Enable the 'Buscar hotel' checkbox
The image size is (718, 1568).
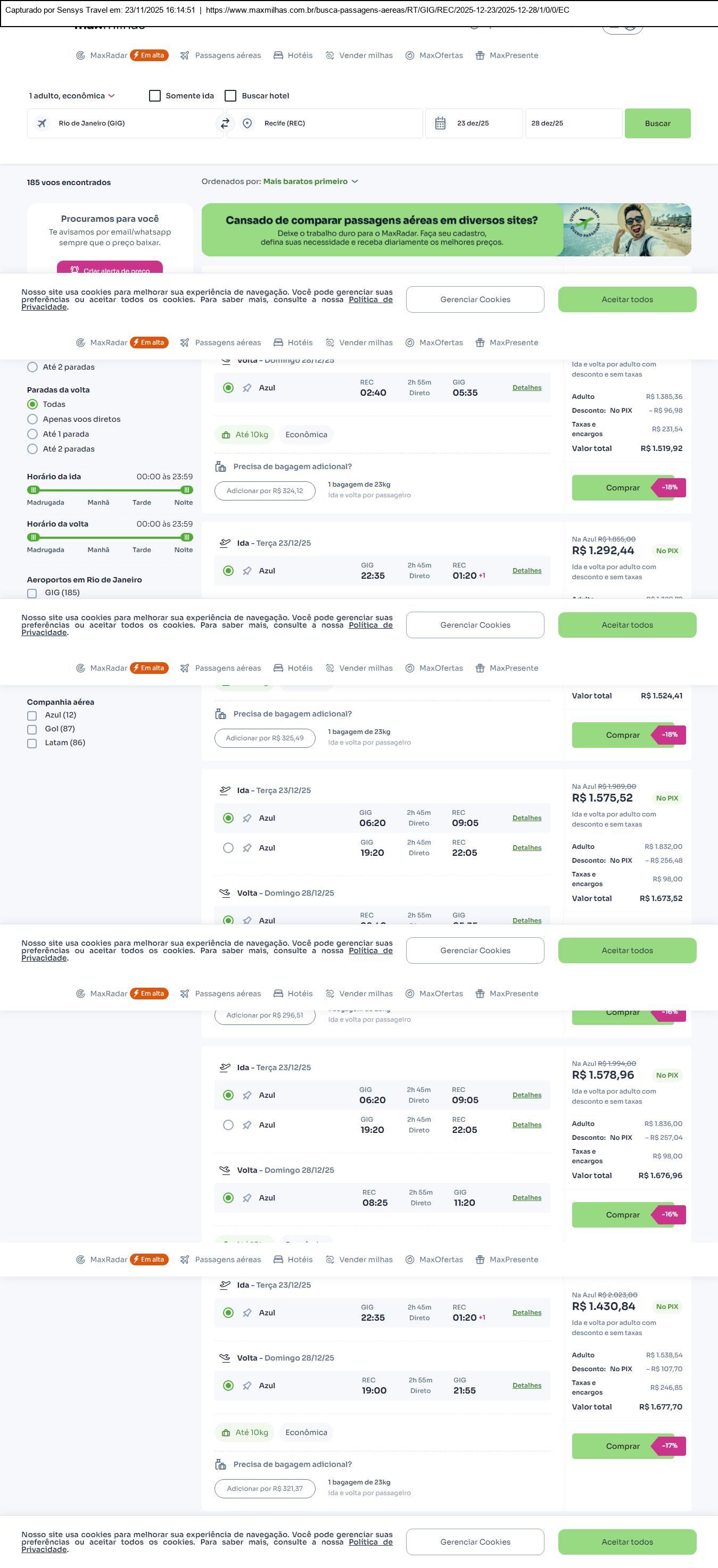[x=230, y=96]
